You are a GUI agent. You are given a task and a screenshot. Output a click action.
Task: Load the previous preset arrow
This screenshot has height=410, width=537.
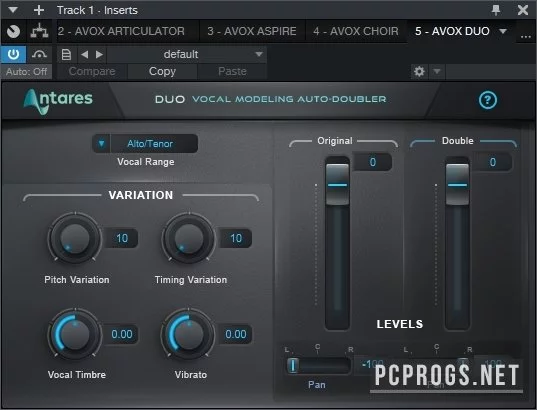coord(85,54)
